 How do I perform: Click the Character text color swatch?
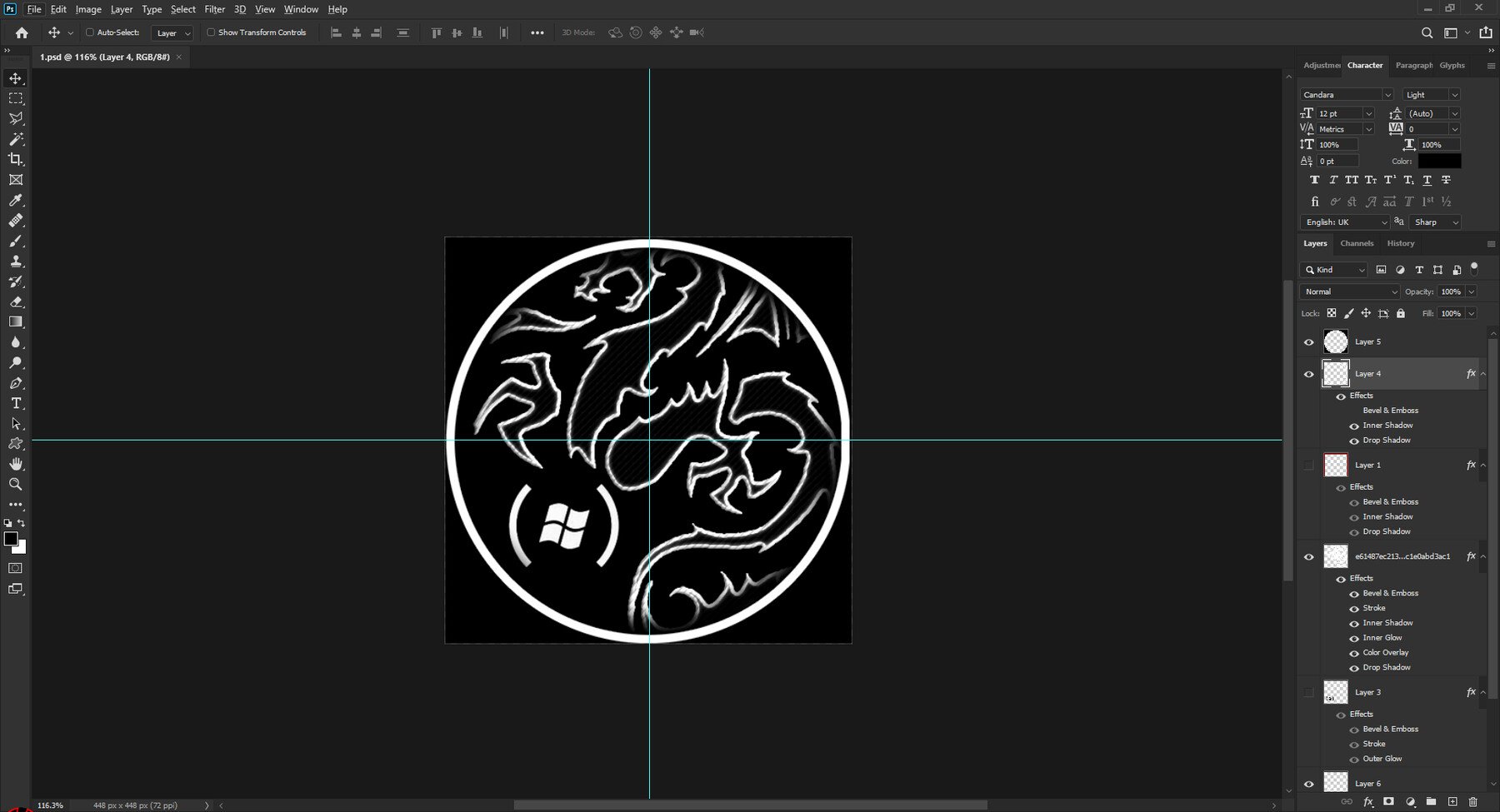(1439, 162)
